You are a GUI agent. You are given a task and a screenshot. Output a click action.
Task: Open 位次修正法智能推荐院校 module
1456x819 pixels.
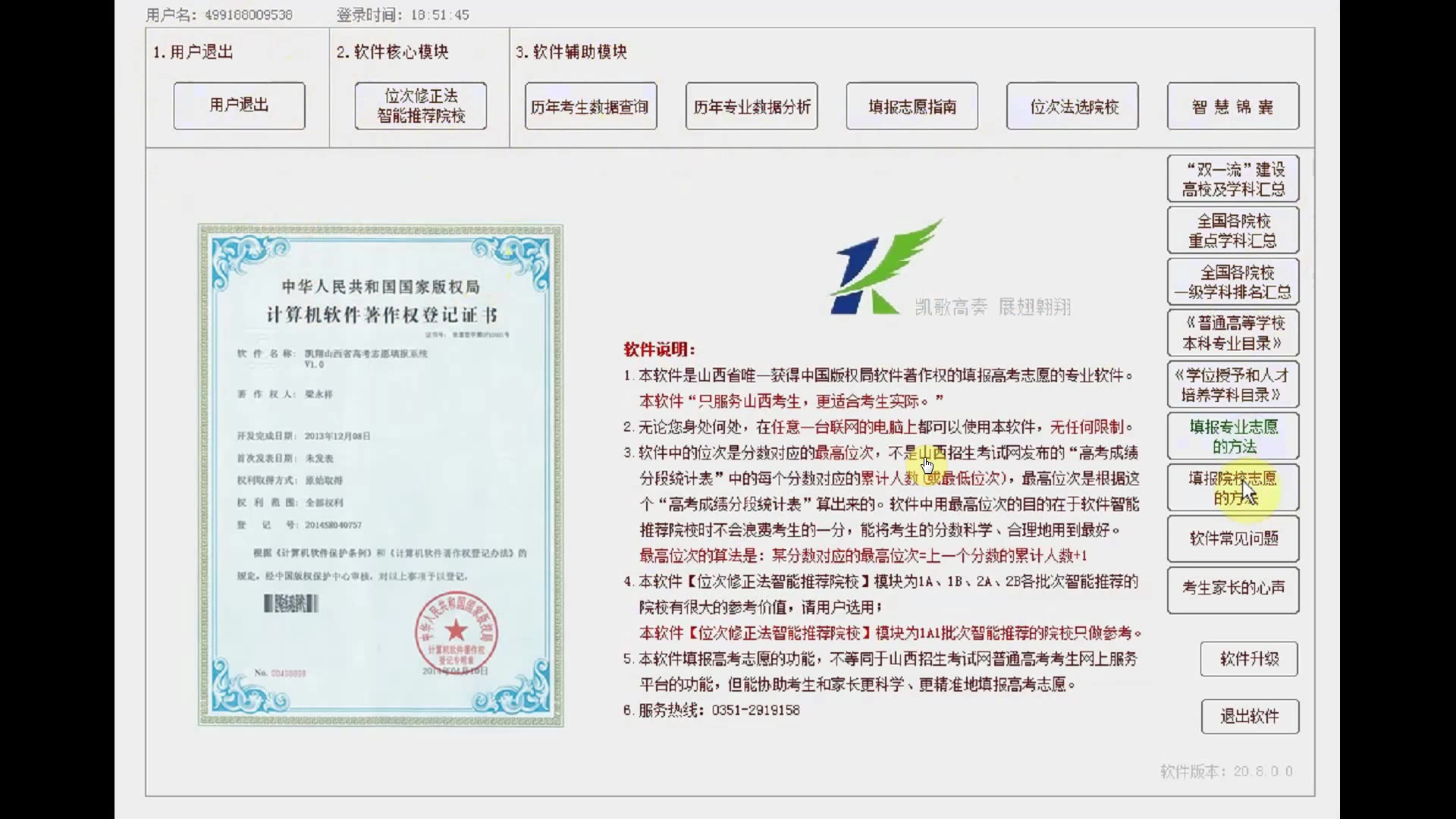421,105
